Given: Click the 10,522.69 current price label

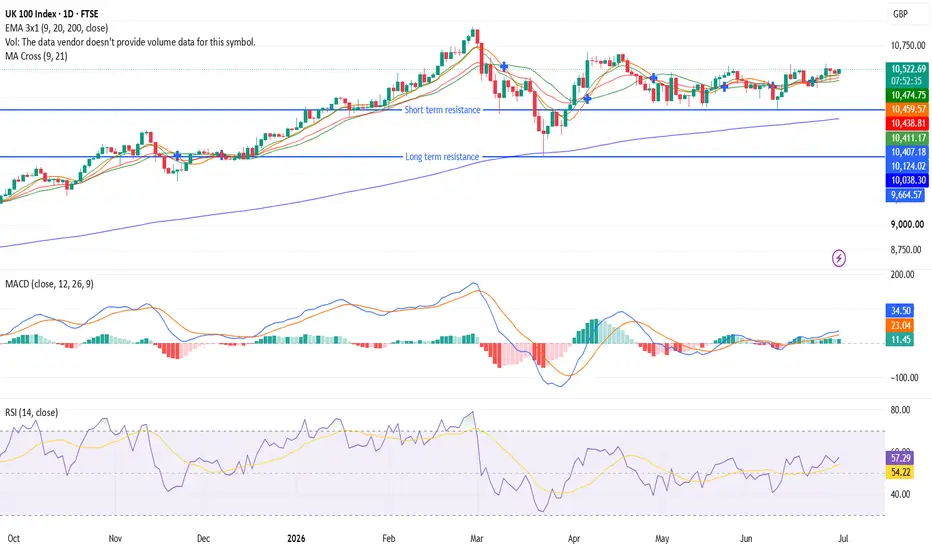Looking at the screenshot, I should pyautogui.click(x=907, y=69).
